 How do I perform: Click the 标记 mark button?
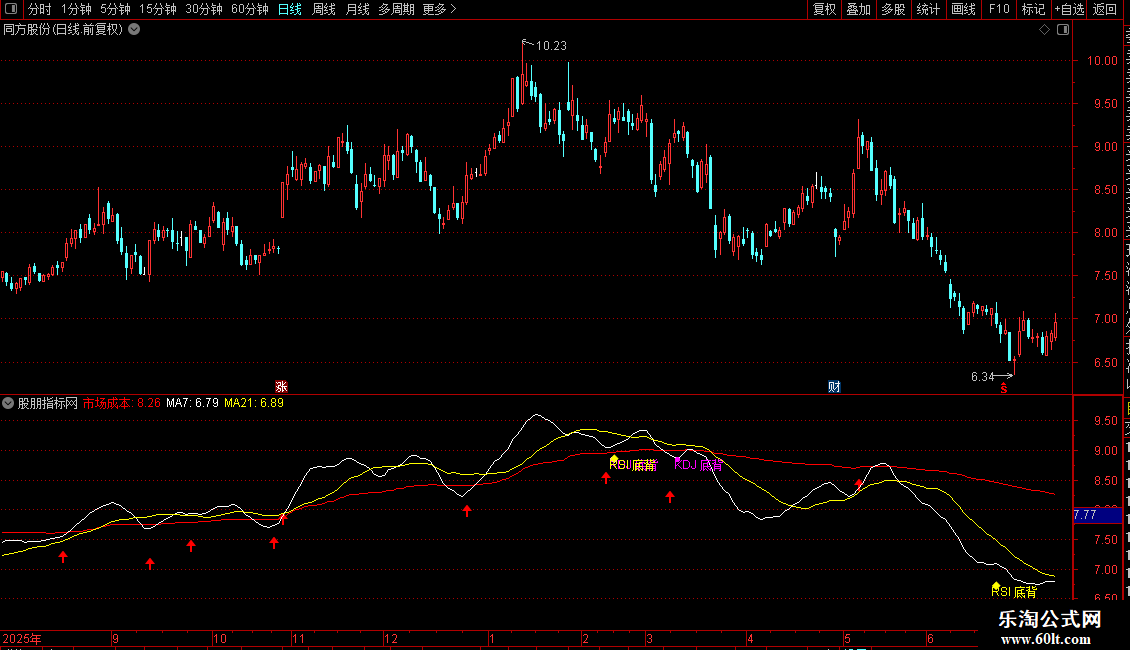pos(1033,9)
